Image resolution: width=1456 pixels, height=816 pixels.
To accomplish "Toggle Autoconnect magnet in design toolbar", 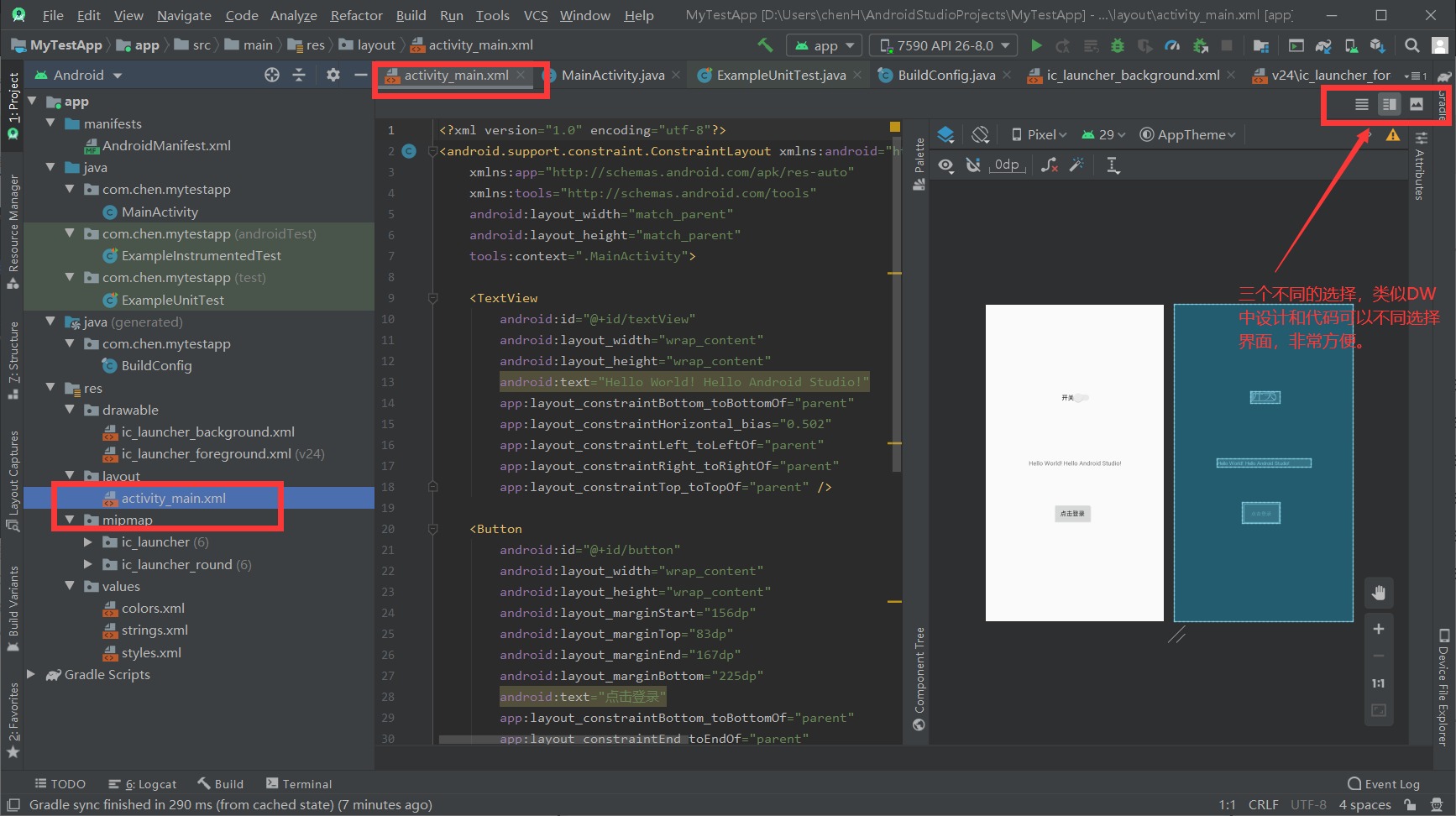I will [x=973, y=165].
